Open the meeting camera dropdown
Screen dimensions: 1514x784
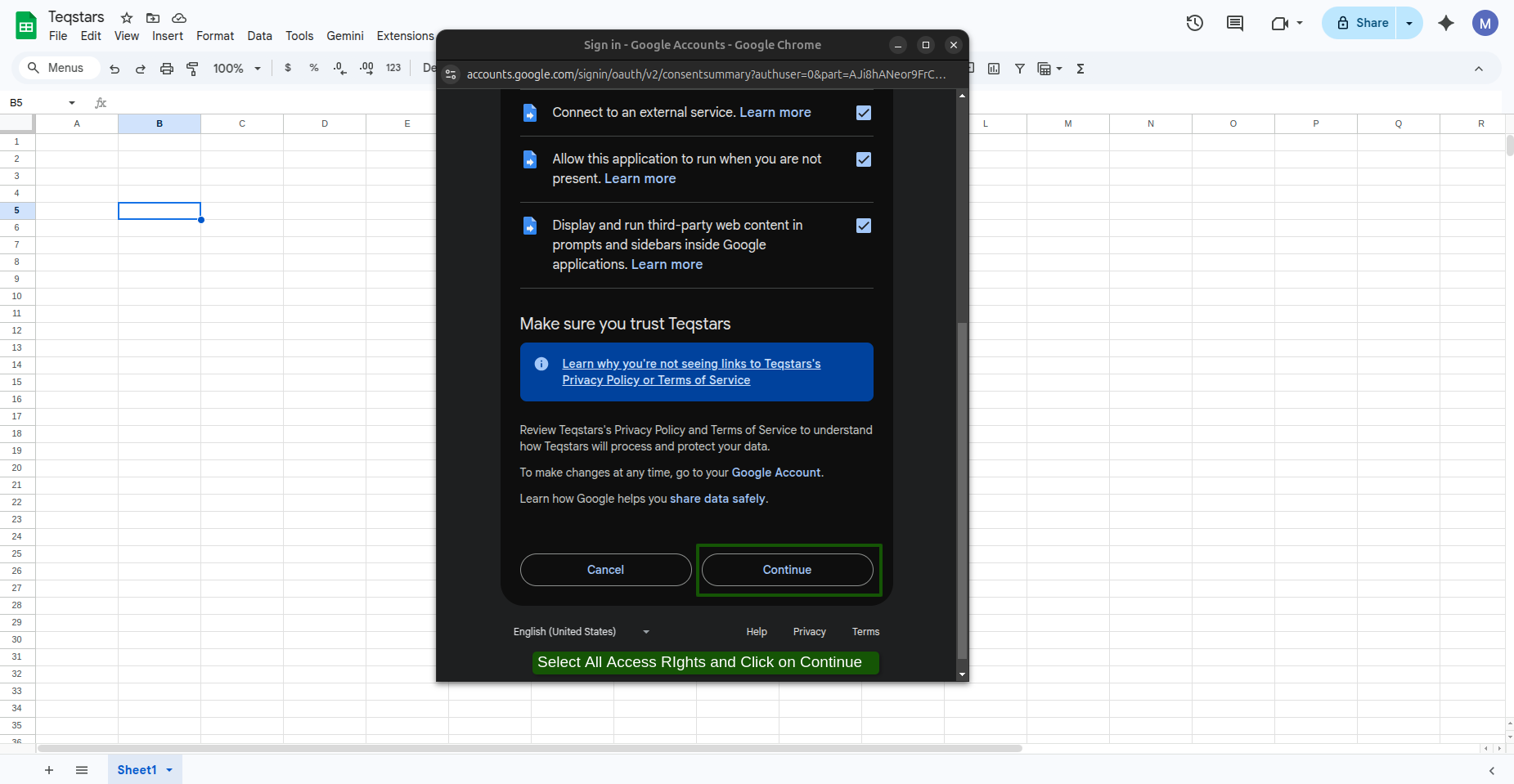1299,23
